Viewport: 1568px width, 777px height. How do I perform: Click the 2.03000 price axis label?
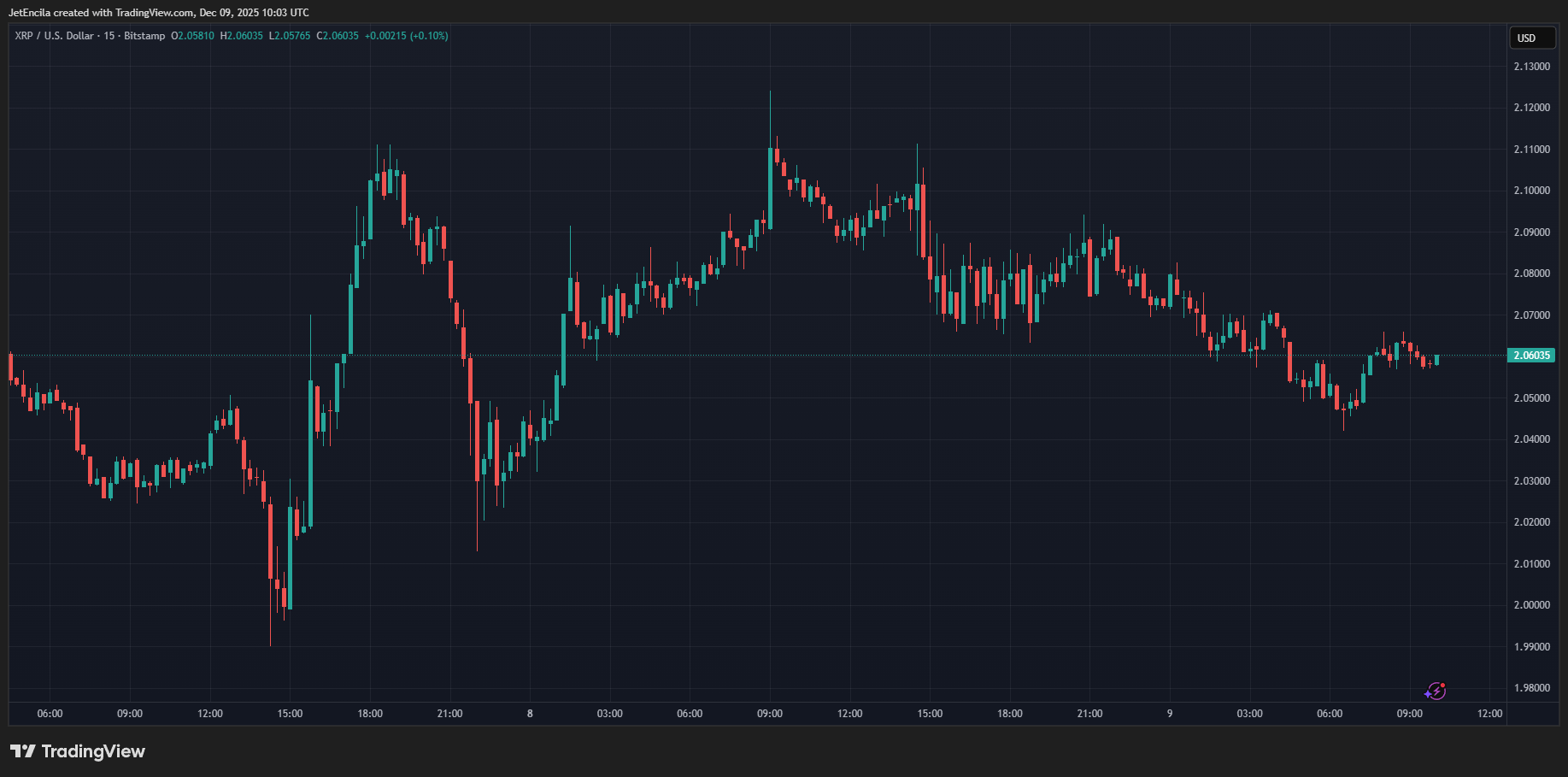click(1532, 481)
